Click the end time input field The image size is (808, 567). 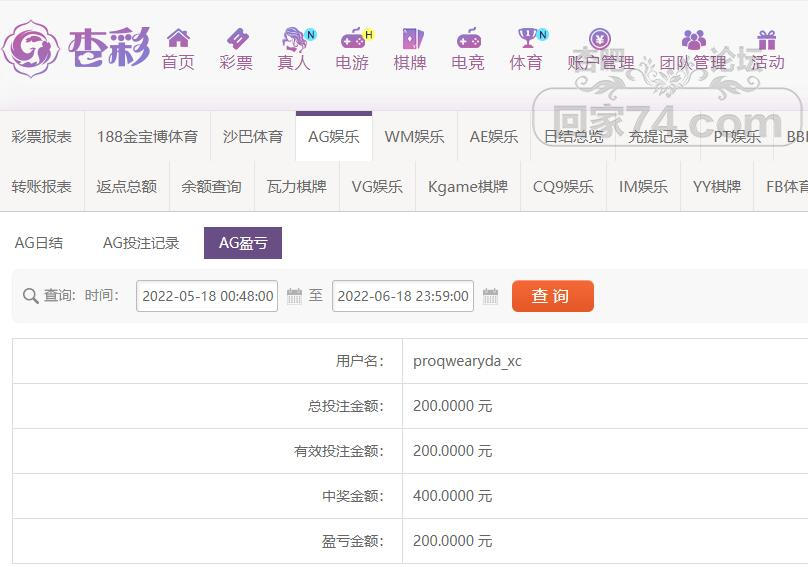[402, 296]
